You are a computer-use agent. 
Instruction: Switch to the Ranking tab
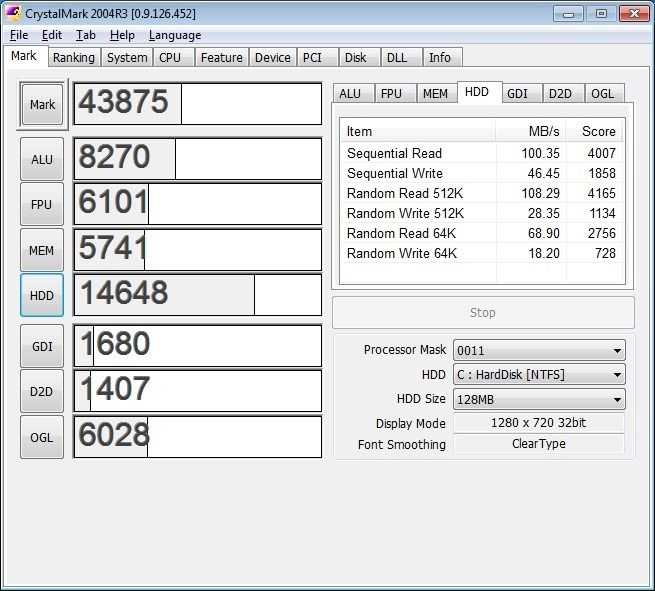pos(74,57)
